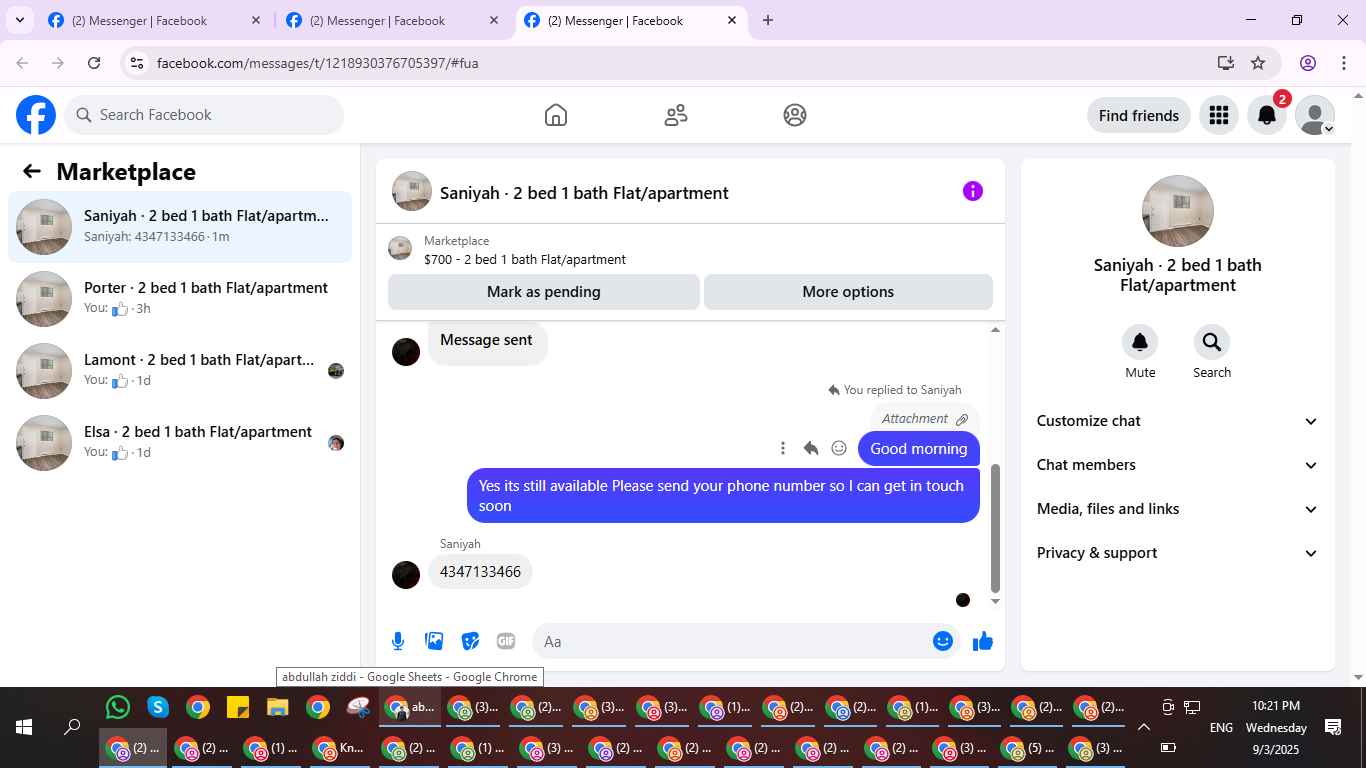The image size is (1366, 768).
Task: Focus the Search Facebook field
Action: (x=204, y=115)
